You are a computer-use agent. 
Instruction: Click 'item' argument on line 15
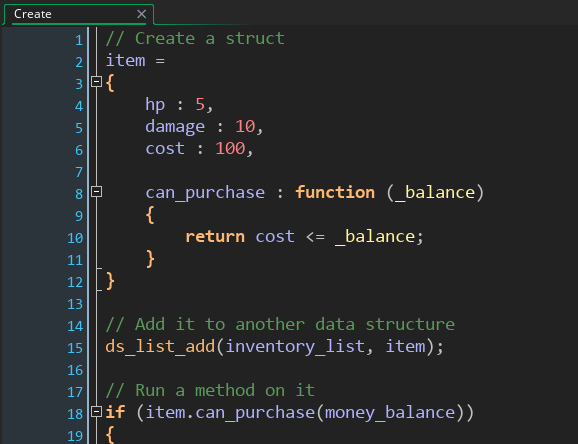(x=405, y=346)
